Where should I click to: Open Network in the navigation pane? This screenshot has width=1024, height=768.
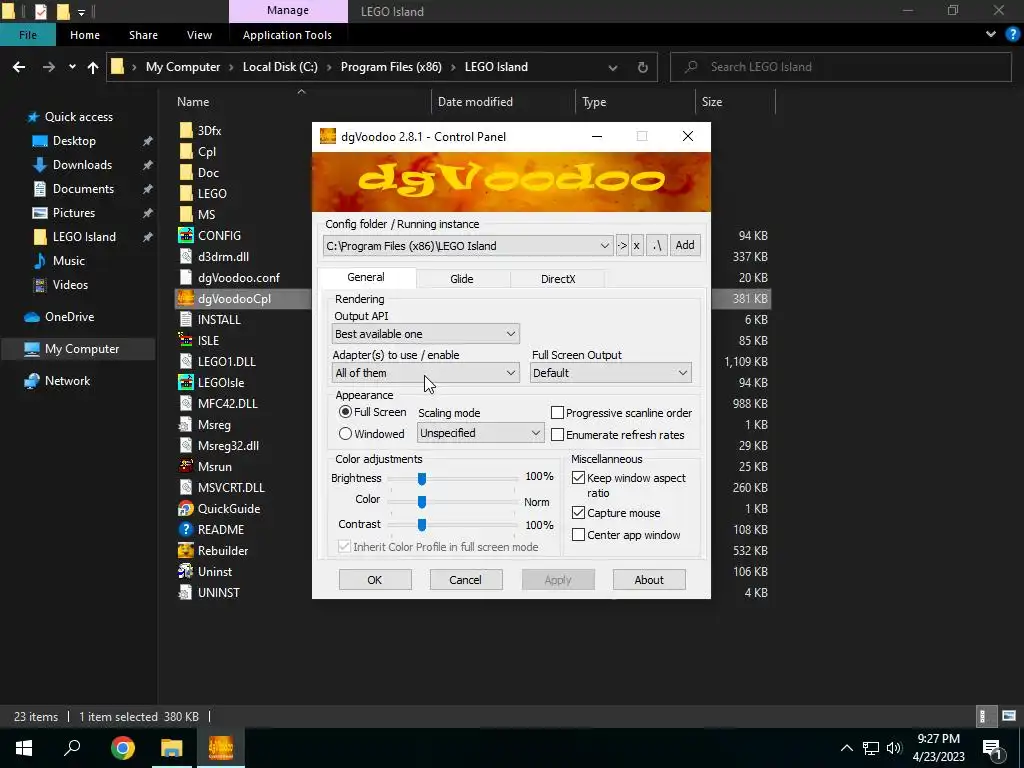pos(67,381)
